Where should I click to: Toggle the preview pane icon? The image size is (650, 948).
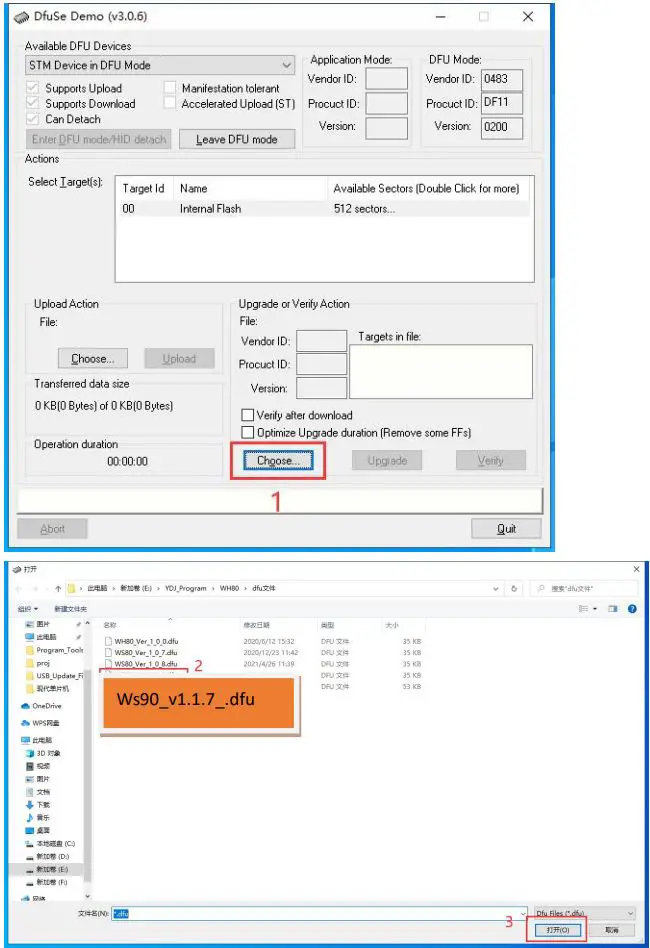pyautogui.click(x=615, y=608)
